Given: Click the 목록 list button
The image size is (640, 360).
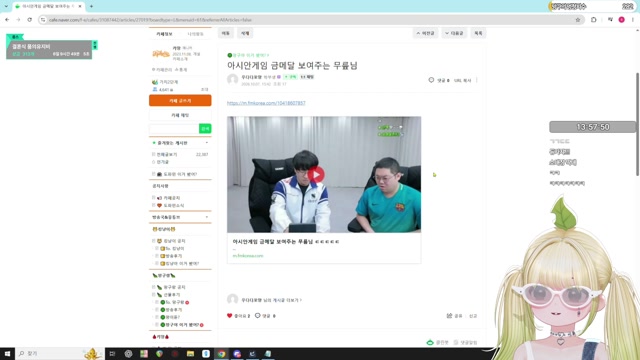Looking at the screenshot, I should pyautogui.click(x=478, y=33).
